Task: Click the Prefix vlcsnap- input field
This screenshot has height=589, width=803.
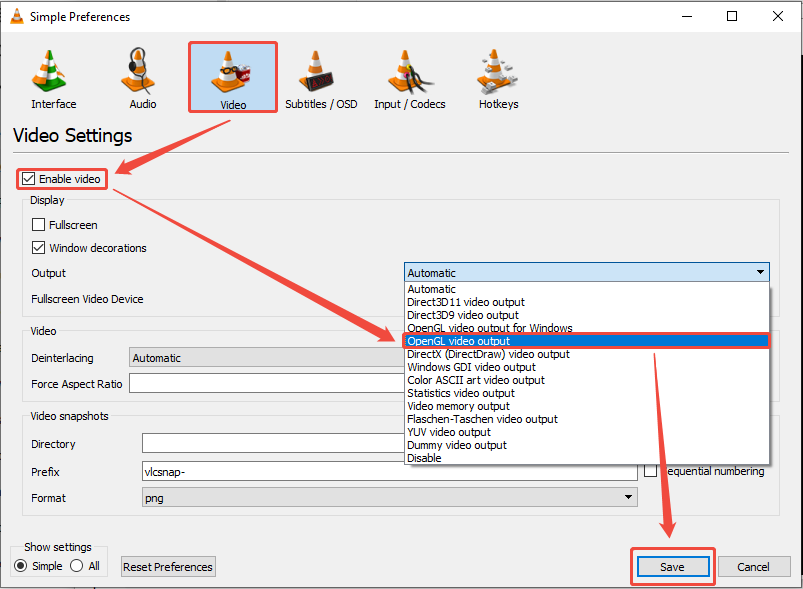Action: point(390,471)
